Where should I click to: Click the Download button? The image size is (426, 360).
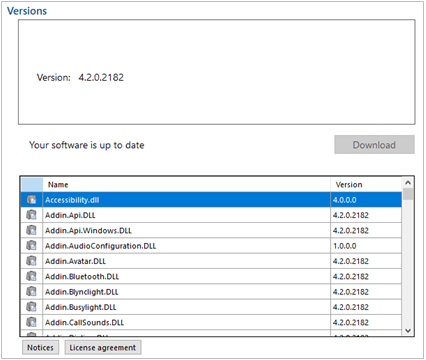tap(374, 145)
